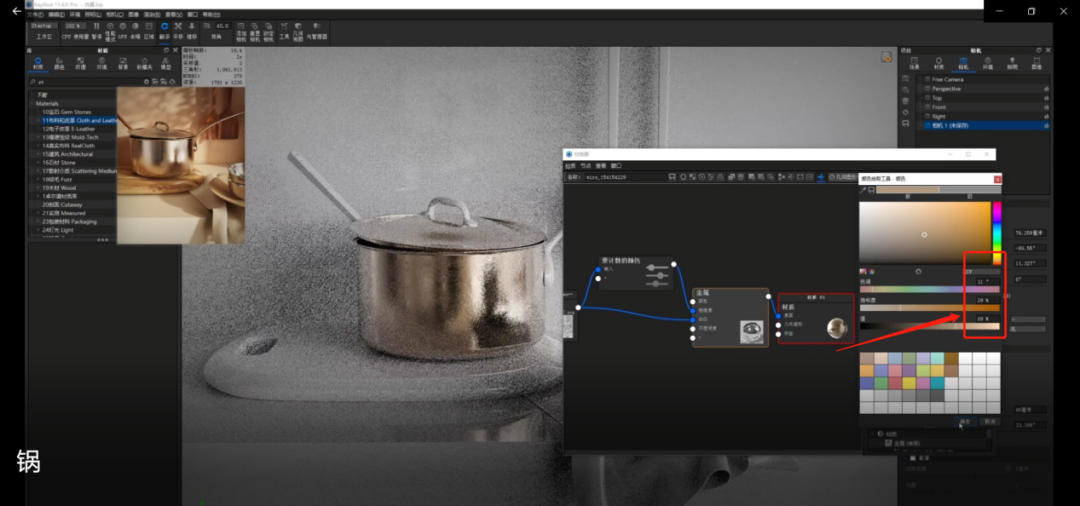
Task: Click the cancel (取消) button in the color picker
Action: (989, 421)
